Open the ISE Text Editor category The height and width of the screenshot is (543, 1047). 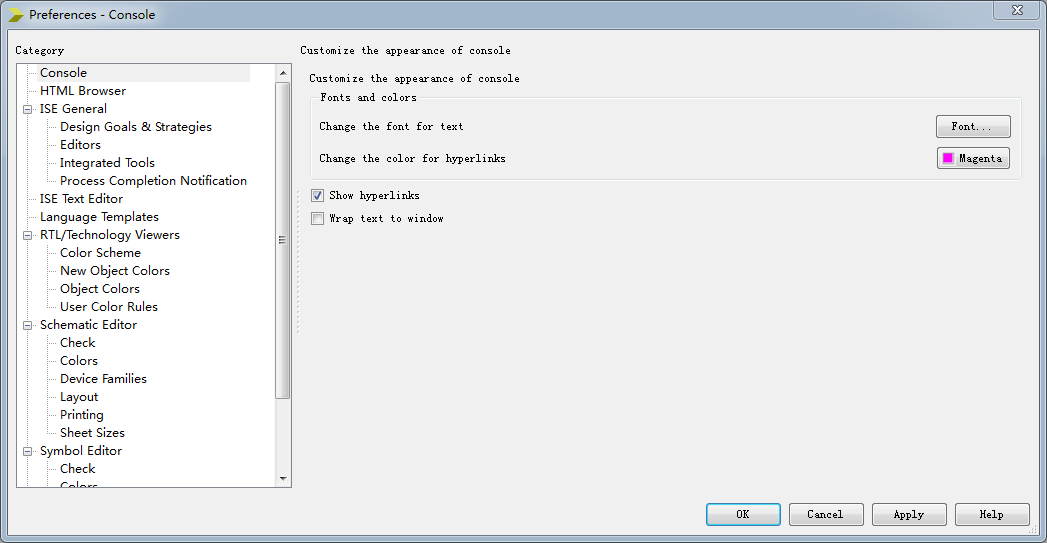(x=81, y=199)
